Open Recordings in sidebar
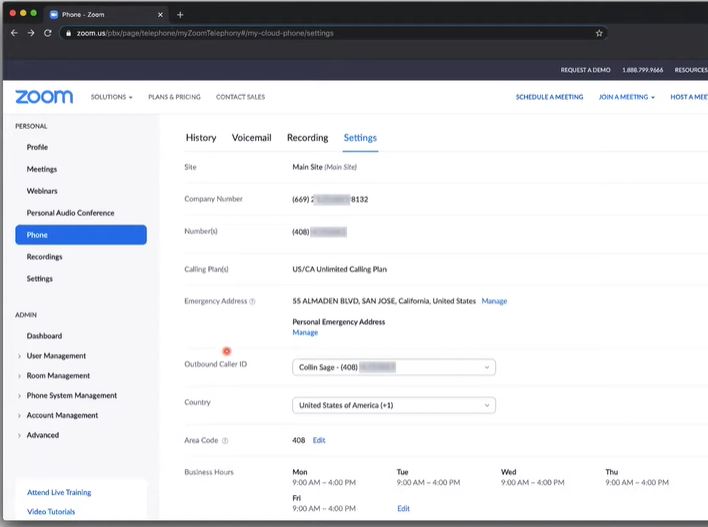708x527 pixels. click(x=44, y=257)
